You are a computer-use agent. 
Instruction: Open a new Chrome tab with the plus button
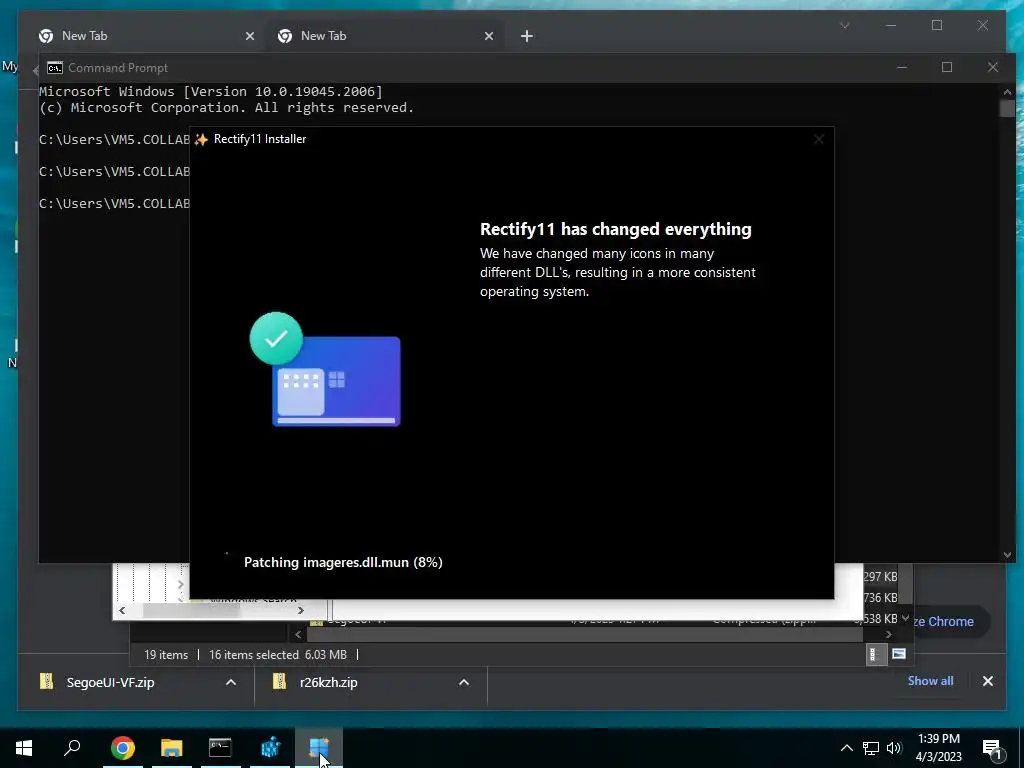pos(527,37)
